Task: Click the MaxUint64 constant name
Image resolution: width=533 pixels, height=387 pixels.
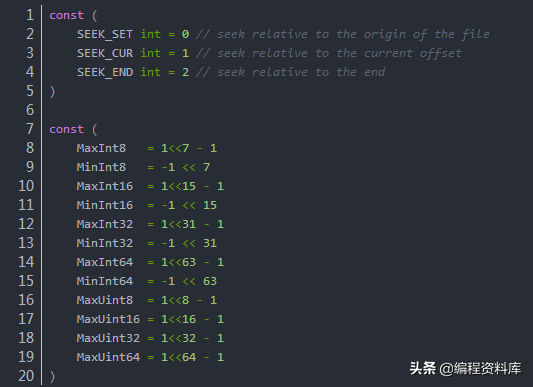Action: pos(108,357)
